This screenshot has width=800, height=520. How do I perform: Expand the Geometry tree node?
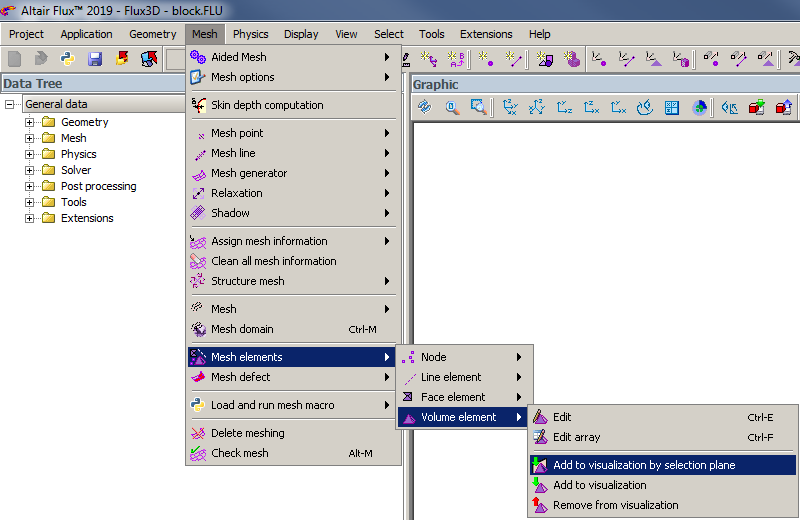point(30,122)
